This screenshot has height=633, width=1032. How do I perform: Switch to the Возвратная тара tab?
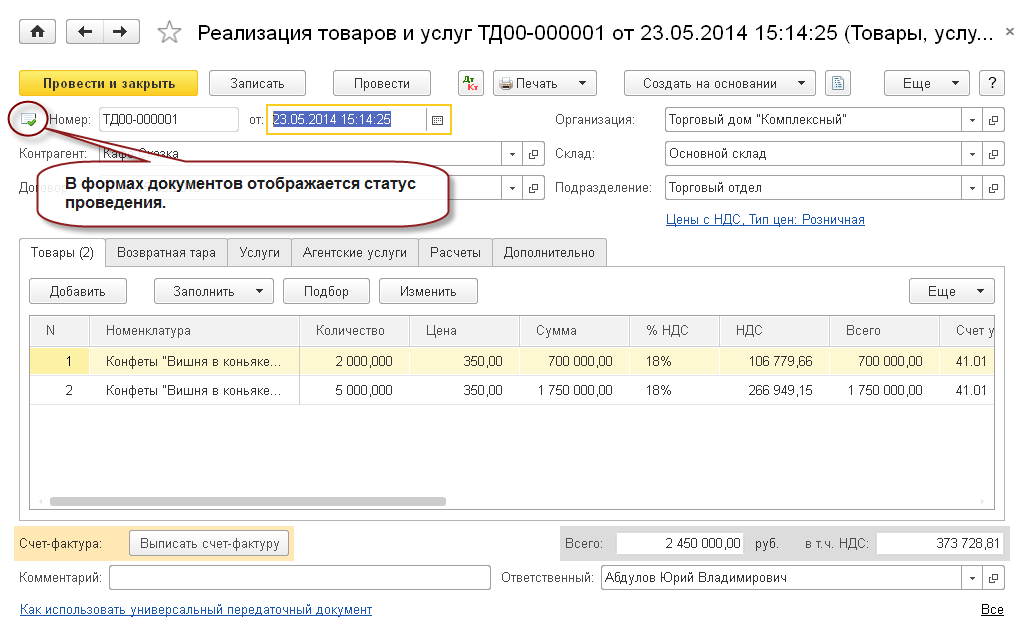(166, 253)
